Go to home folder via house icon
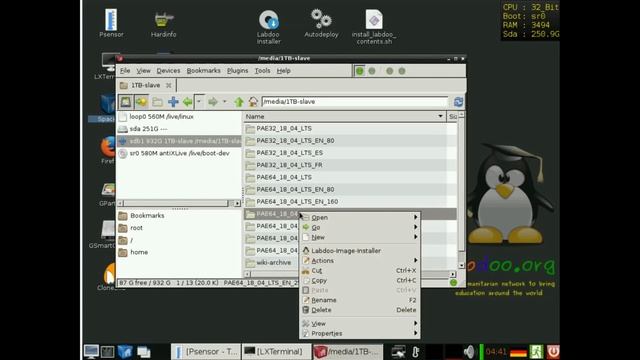Viewport: 640px width, 360px height. pyautogui.click(x=253, y=102)
